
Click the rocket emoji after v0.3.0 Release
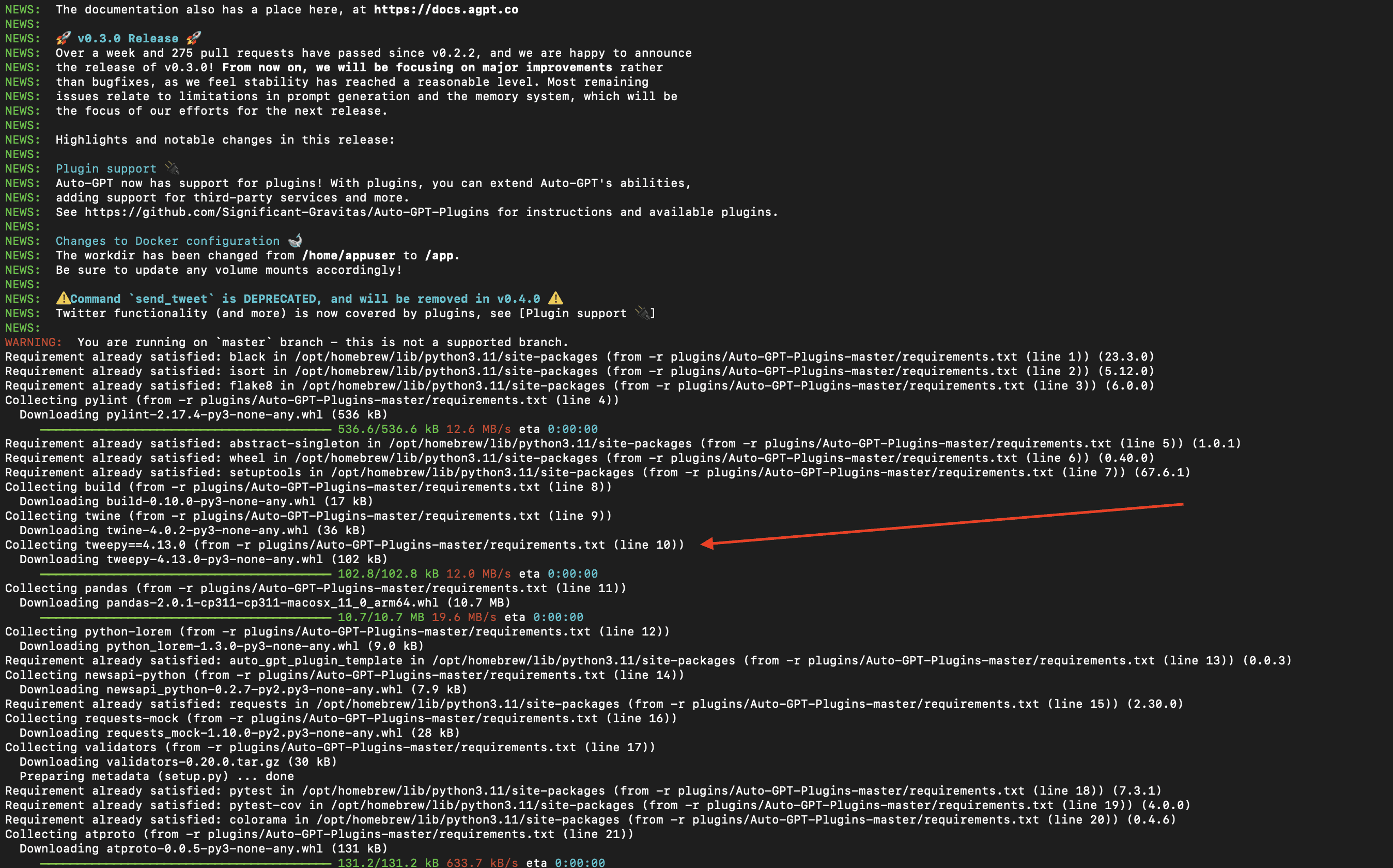coord(193,38)
